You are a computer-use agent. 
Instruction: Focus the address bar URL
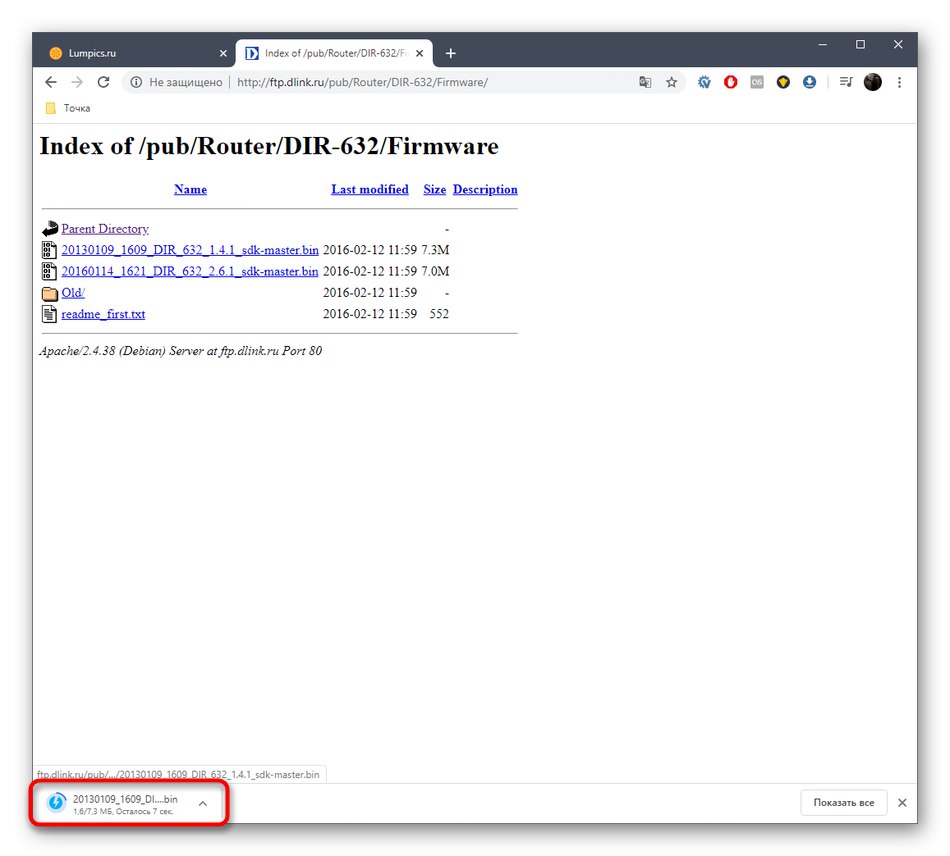point(362,82)
